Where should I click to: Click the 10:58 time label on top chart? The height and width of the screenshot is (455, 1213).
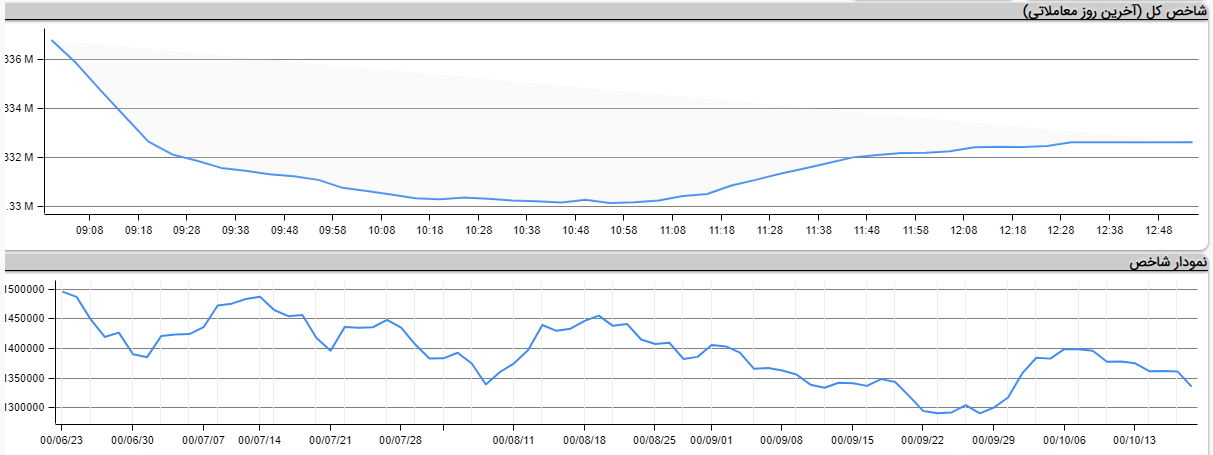[624, 230]
